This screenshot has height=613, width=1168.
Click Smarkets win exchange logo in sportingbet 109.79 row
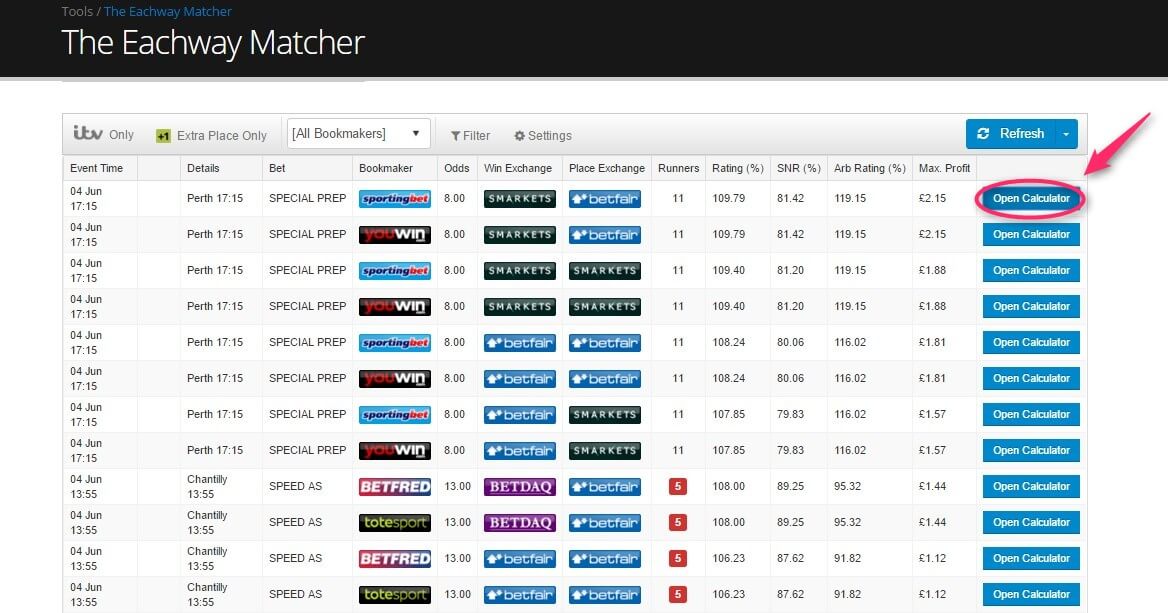pyautogui.click(x=520, y=199)
